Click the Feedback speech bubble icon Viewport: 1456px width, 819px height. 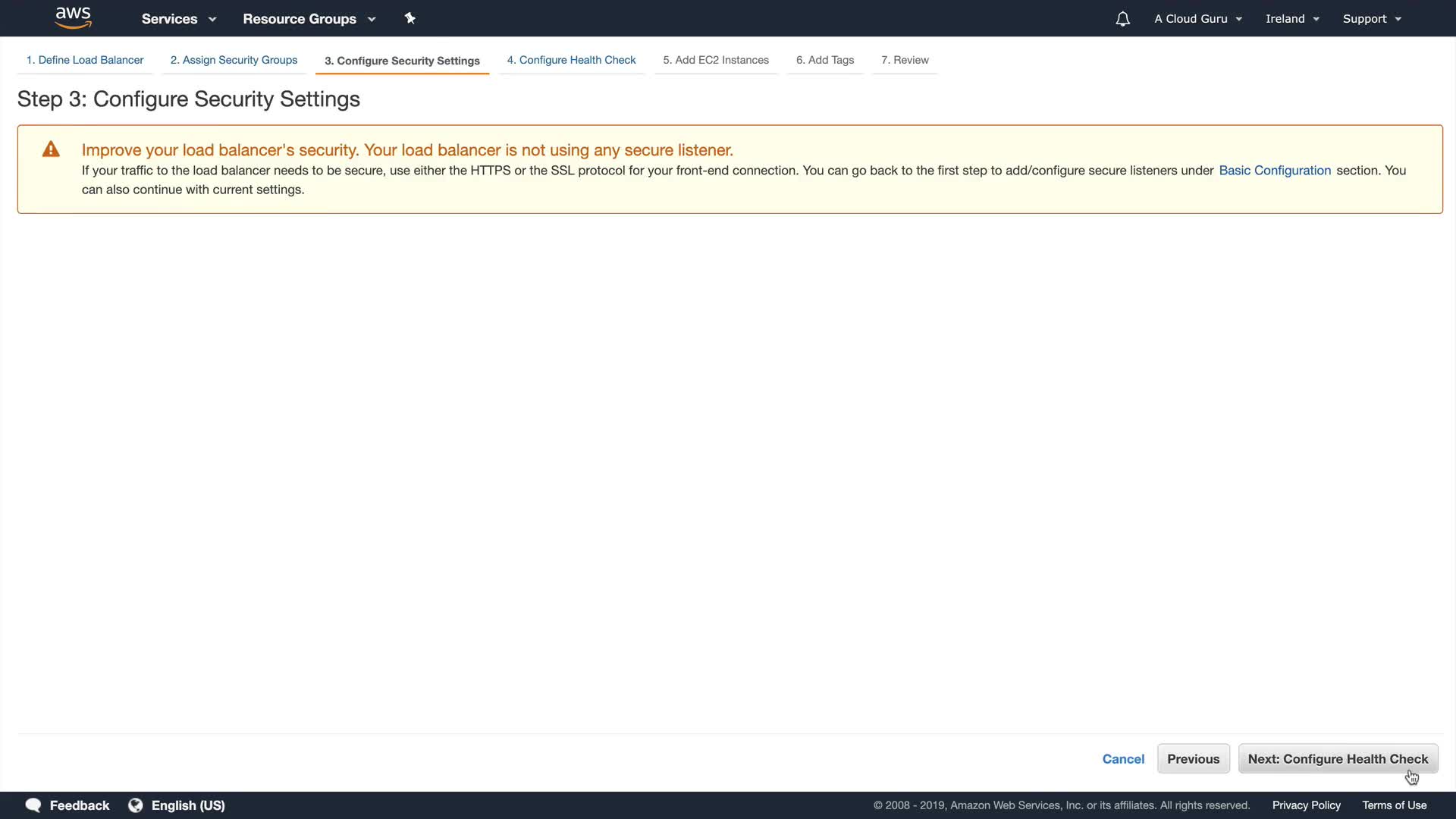tap(33, 805)
